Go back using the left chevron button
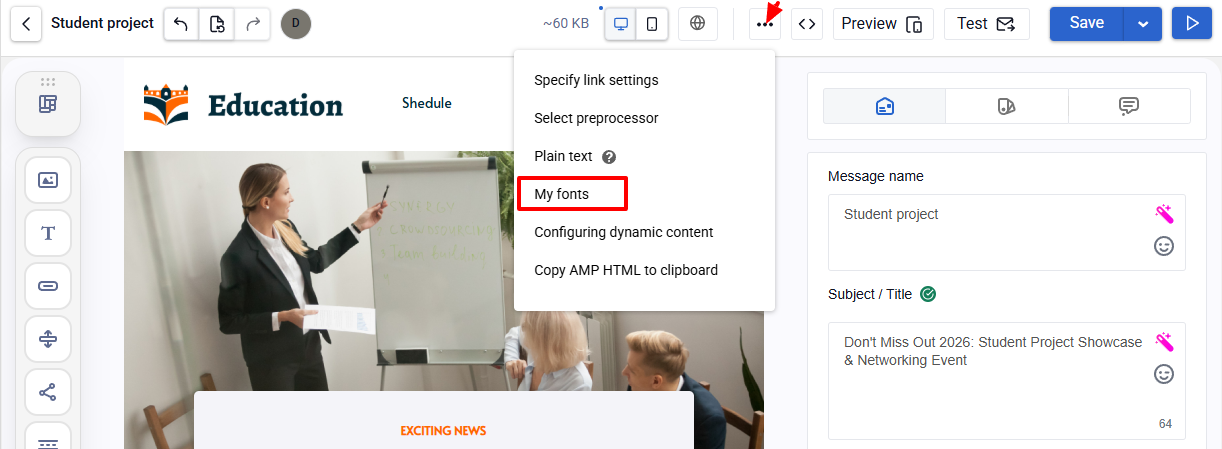This screenshot has width=1222, height=449. [x=26, y=24]
